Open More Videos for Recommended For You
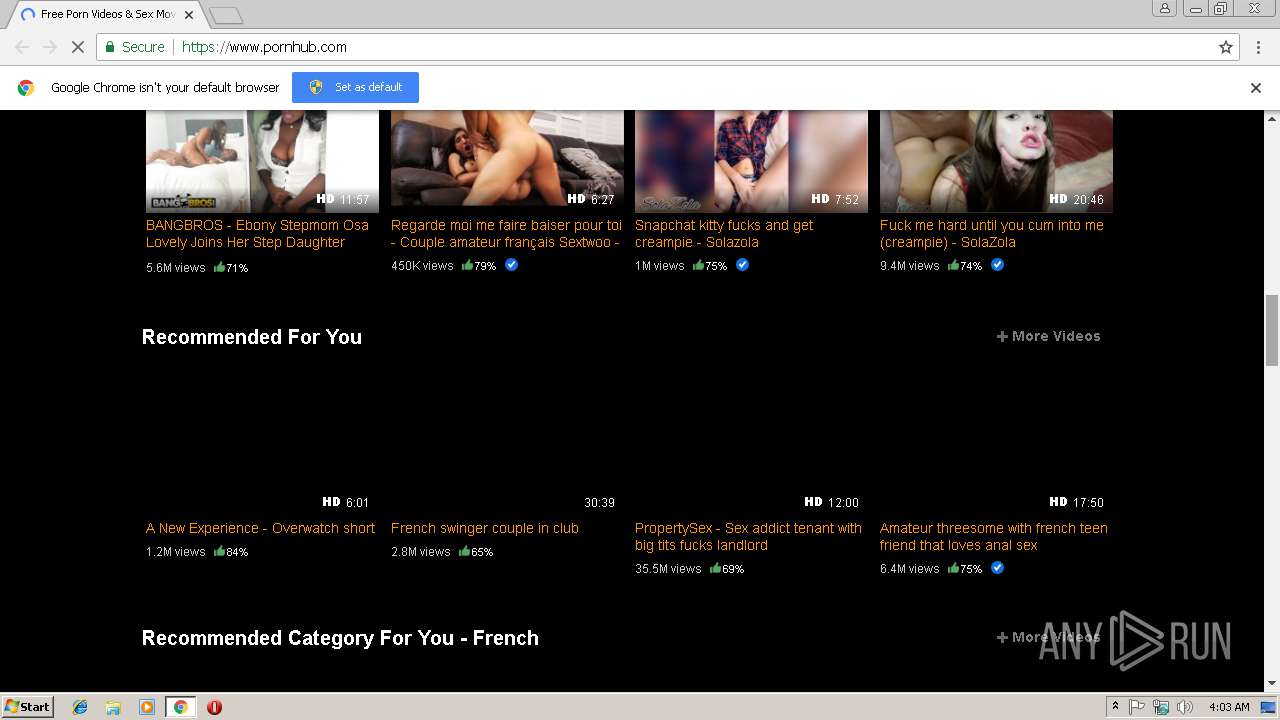The height and width of the screenshot is (720, 1280). click(1048, 336)
